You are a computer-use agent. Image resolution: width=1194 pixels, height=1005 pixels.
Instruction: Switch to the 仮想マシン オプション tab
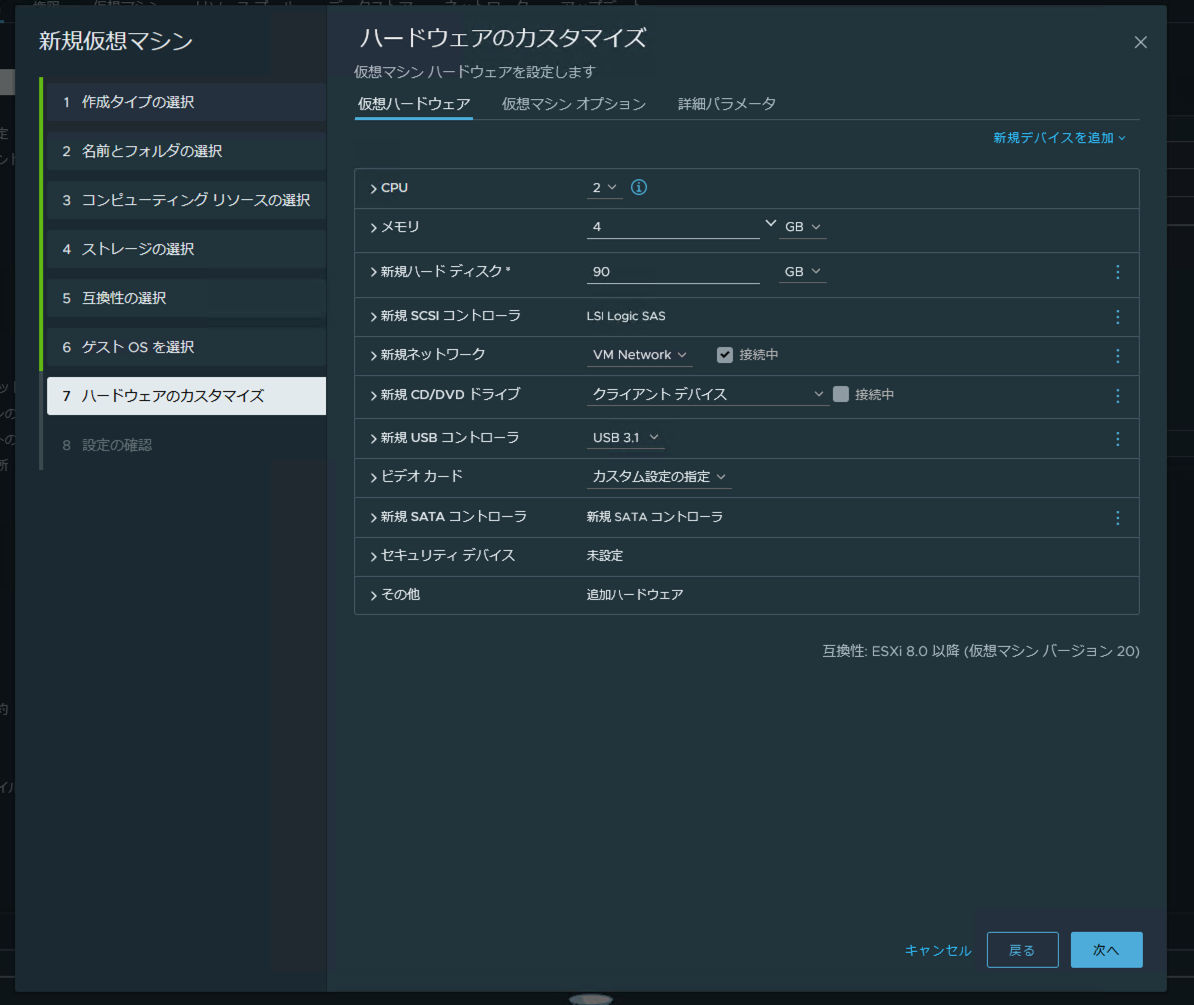tap(574, 103)
